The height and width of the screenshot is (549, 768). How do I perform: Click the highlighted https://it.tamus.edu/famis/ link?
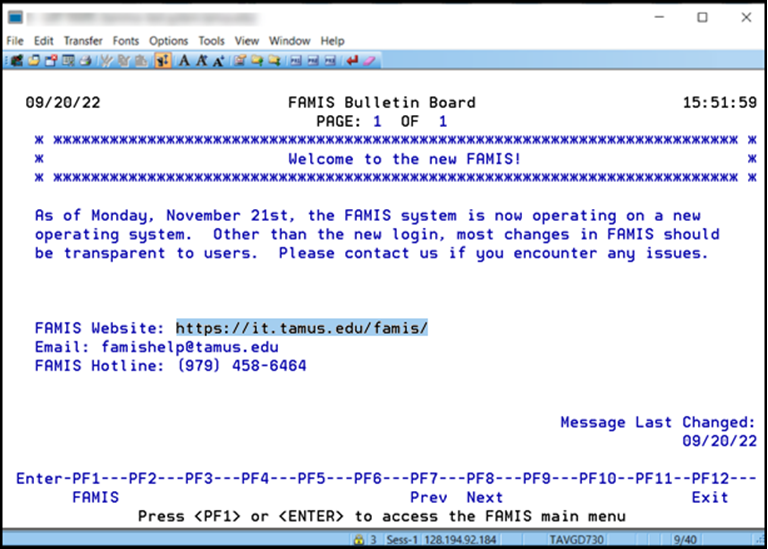pos(302,328)
